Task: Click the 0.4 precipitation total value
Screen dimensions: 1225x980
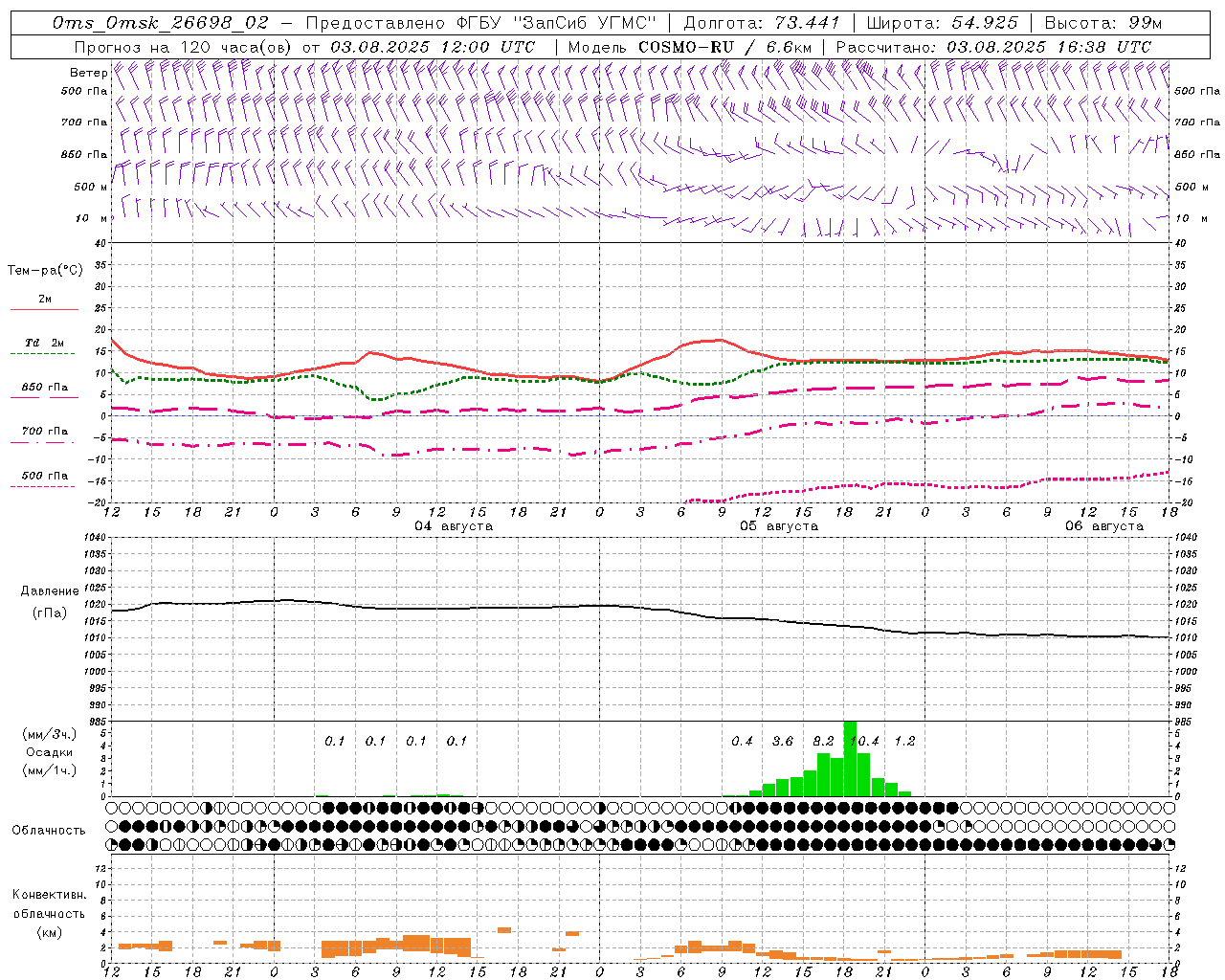Action: click(x=742, y=741)
